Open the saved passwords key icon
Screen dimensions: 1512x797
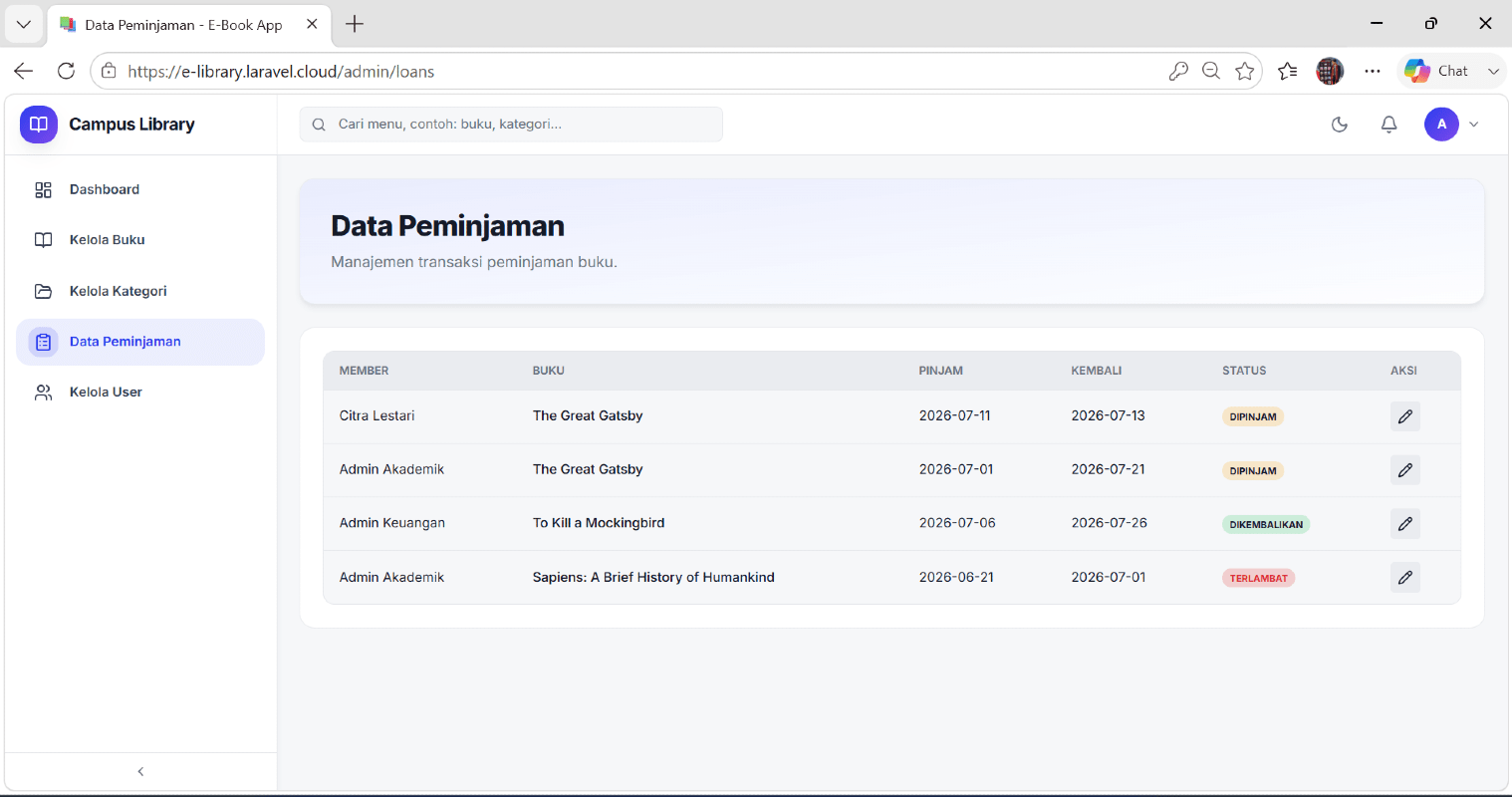(x=1178, y=71)
